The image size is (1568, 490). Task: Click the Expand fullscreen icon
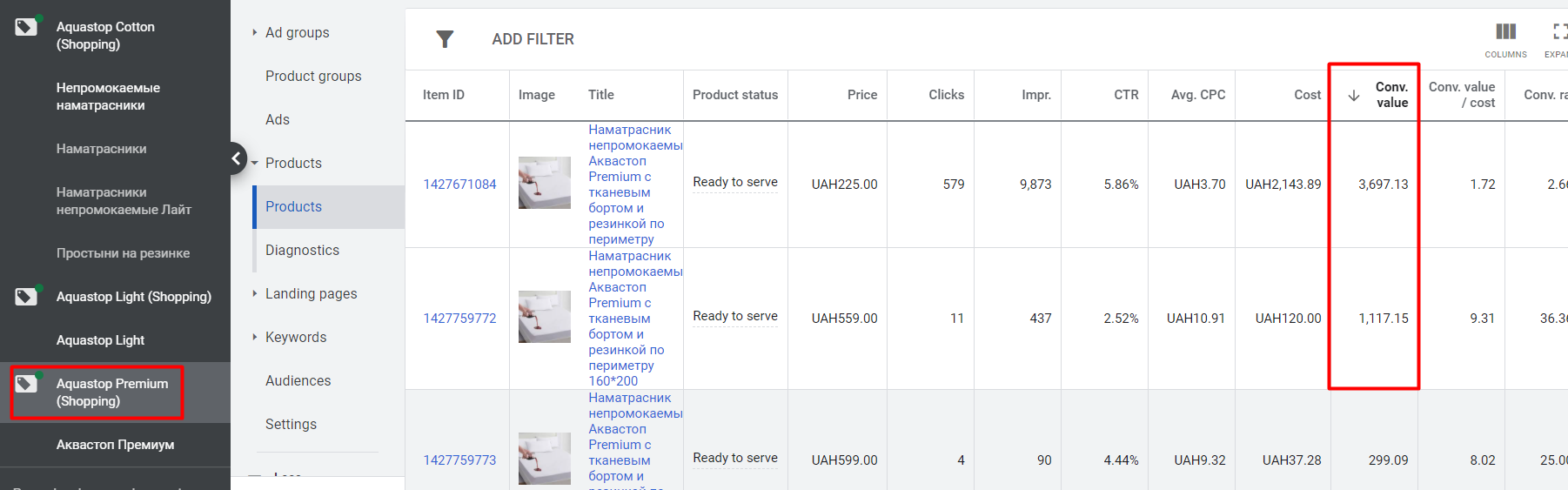click(x=1559, y=32)
